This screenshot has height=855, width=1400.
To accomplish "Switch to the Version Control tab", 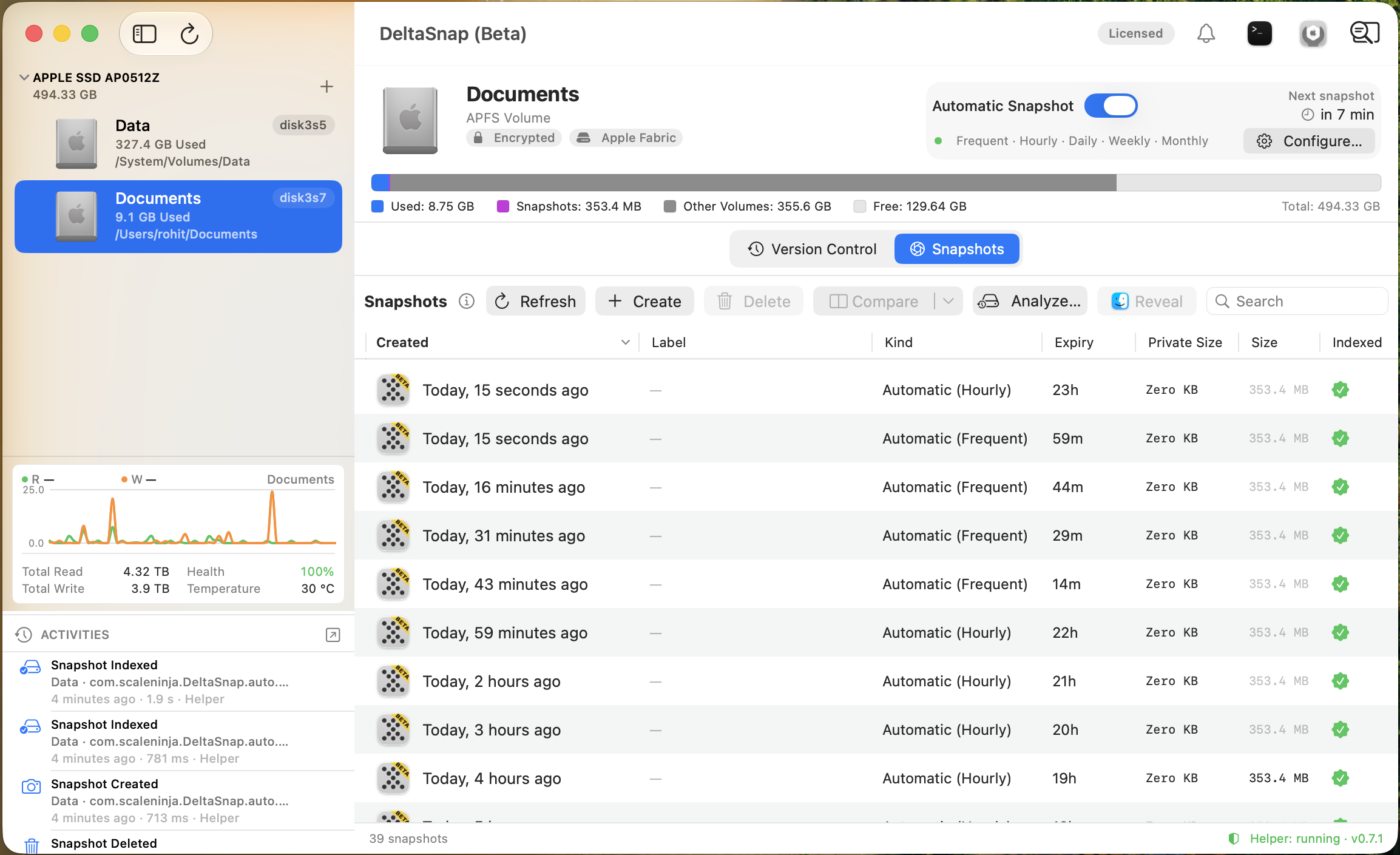I will 812,249.
